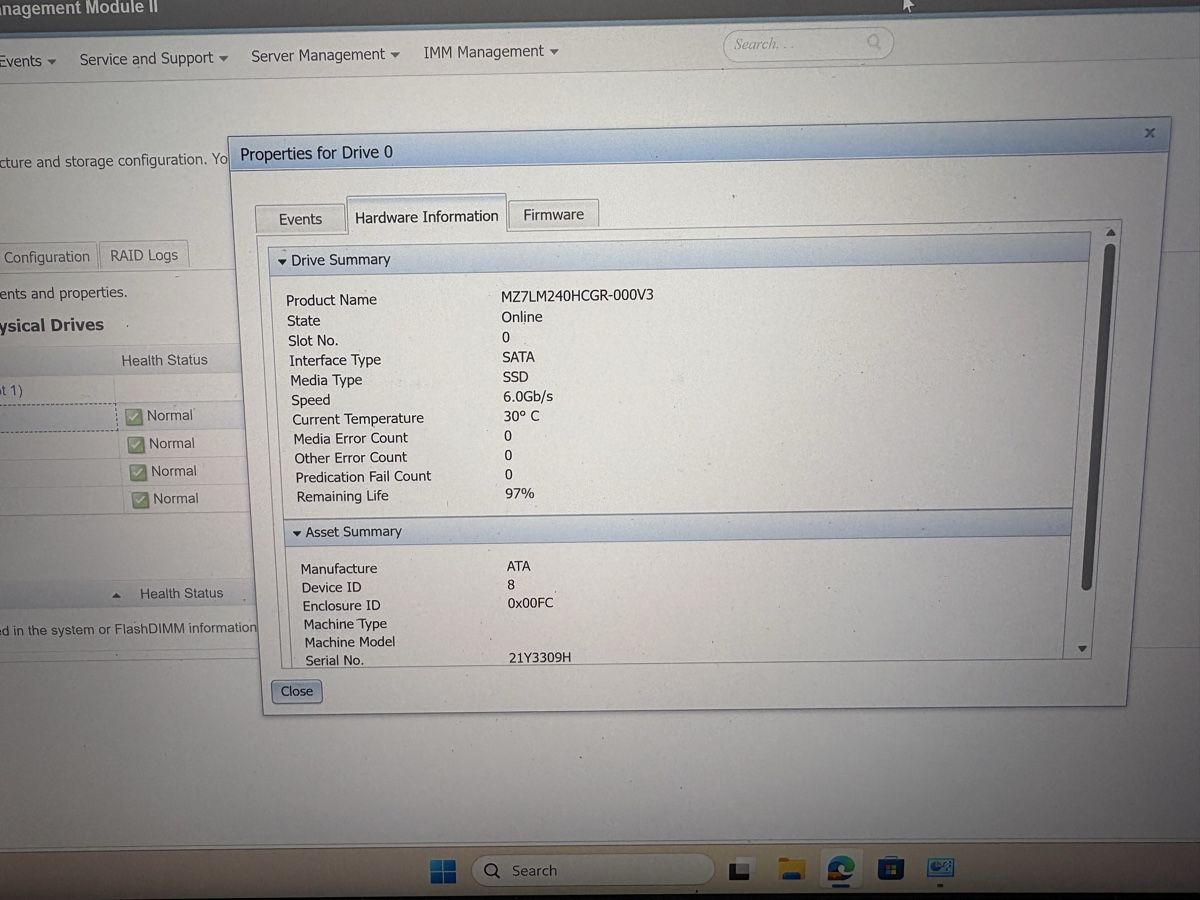This screenshot has height=900, width=1200.
Task: Click the first Normal health status checkmark
Action: point(135,416)
